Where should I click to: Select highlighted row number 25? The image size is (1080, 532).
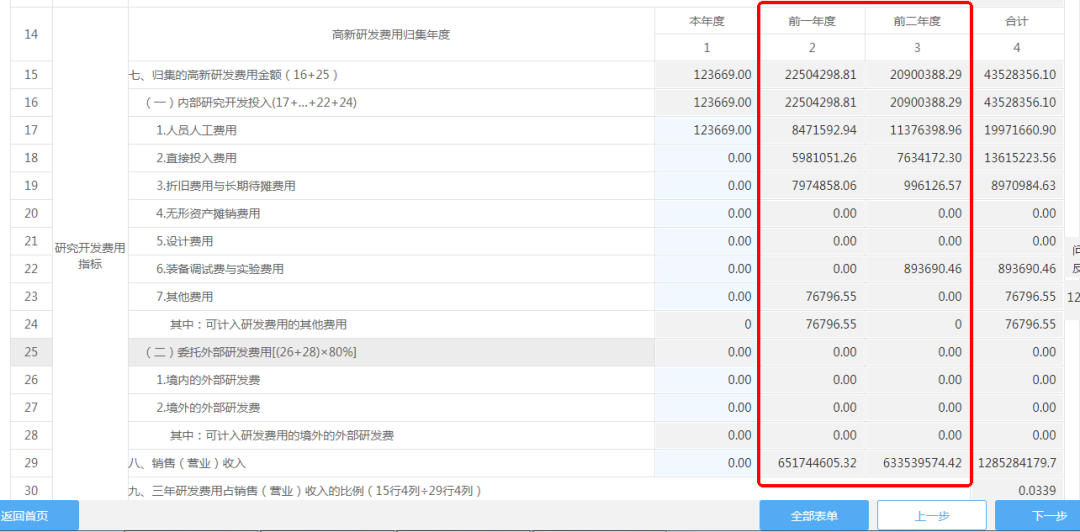pyautogui.click(x=30, y=352)
